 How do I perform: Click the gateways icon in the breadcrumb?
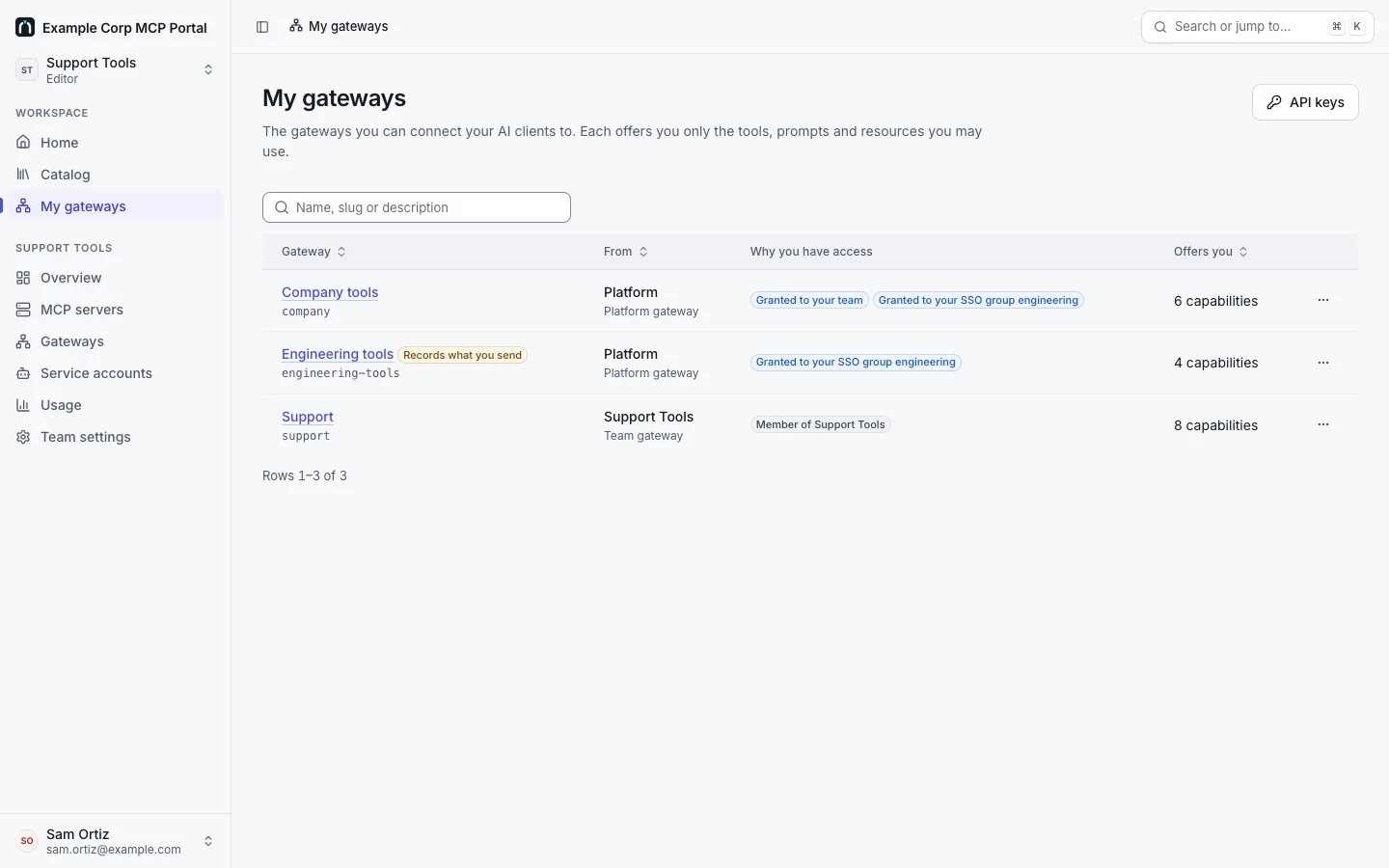296,26
